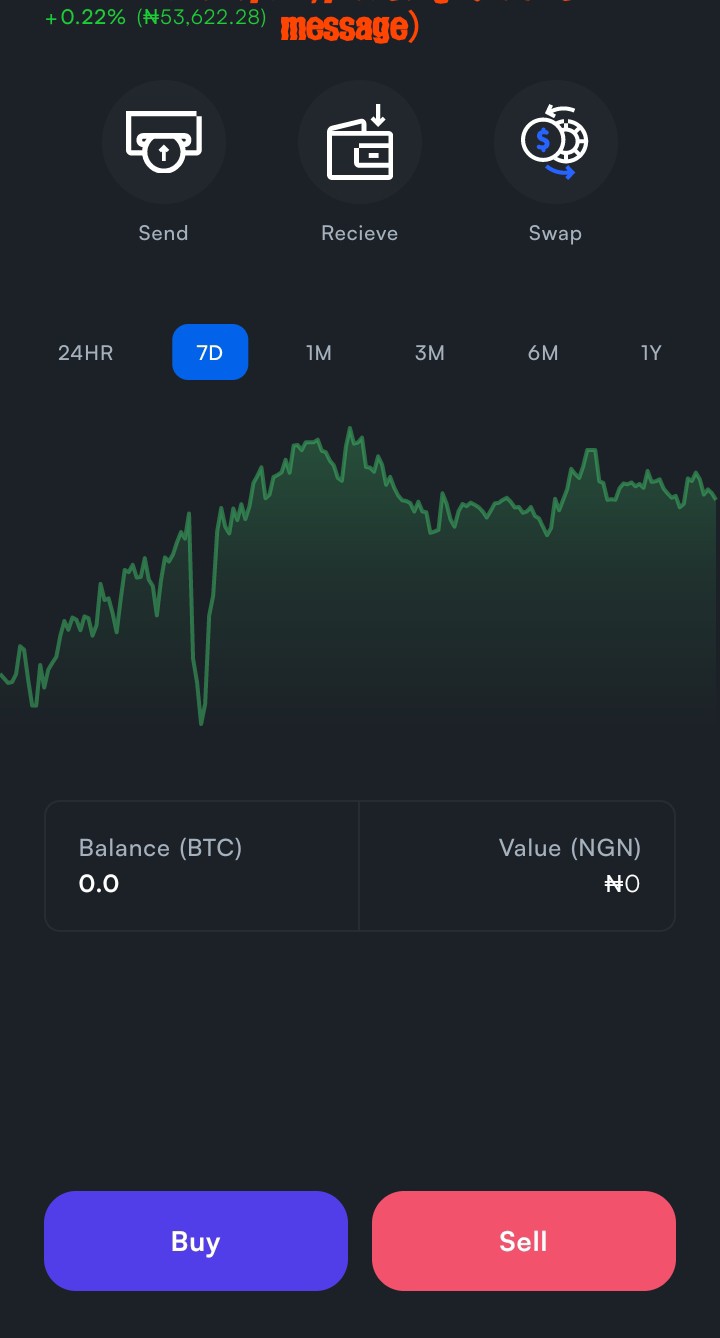Select the 7D chart range
720x1338 pixels.
tap(210, 352)
